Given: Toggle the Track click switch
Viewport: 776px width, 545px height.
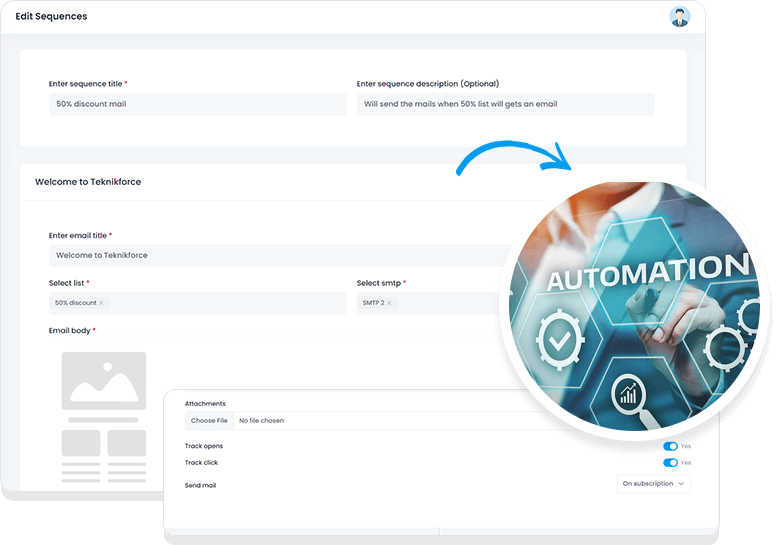Looking at the screenshot, I should (670, 463).
